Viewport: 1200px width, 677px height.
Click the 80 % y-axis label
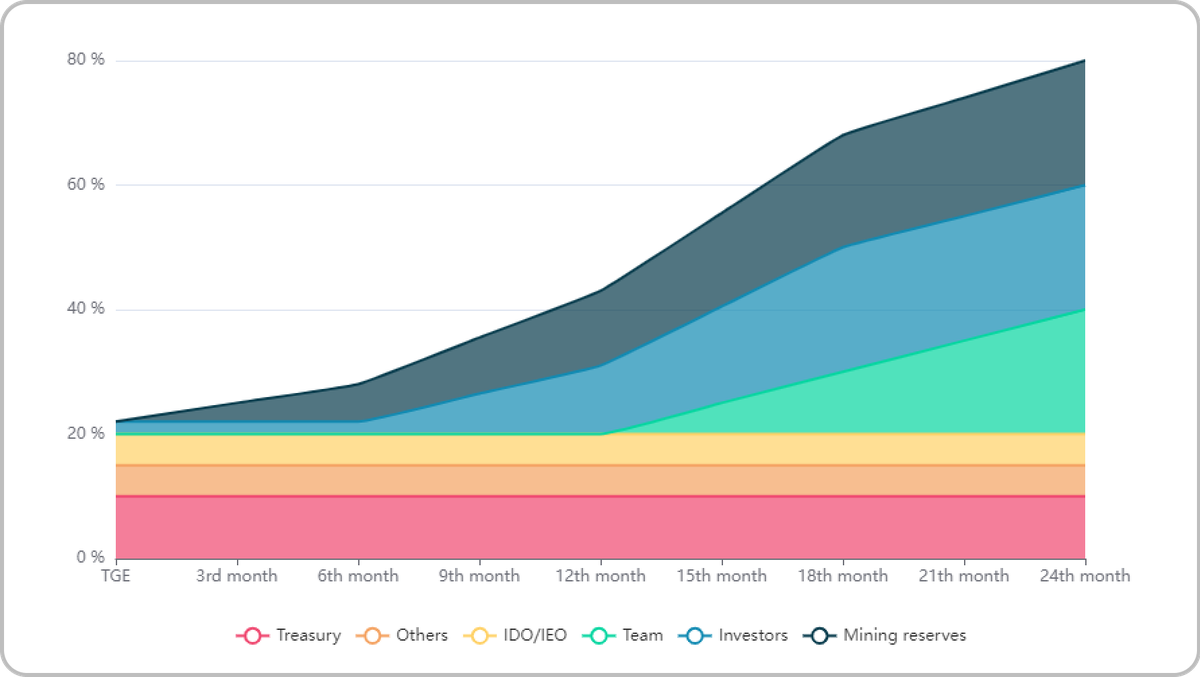point(86,60)
